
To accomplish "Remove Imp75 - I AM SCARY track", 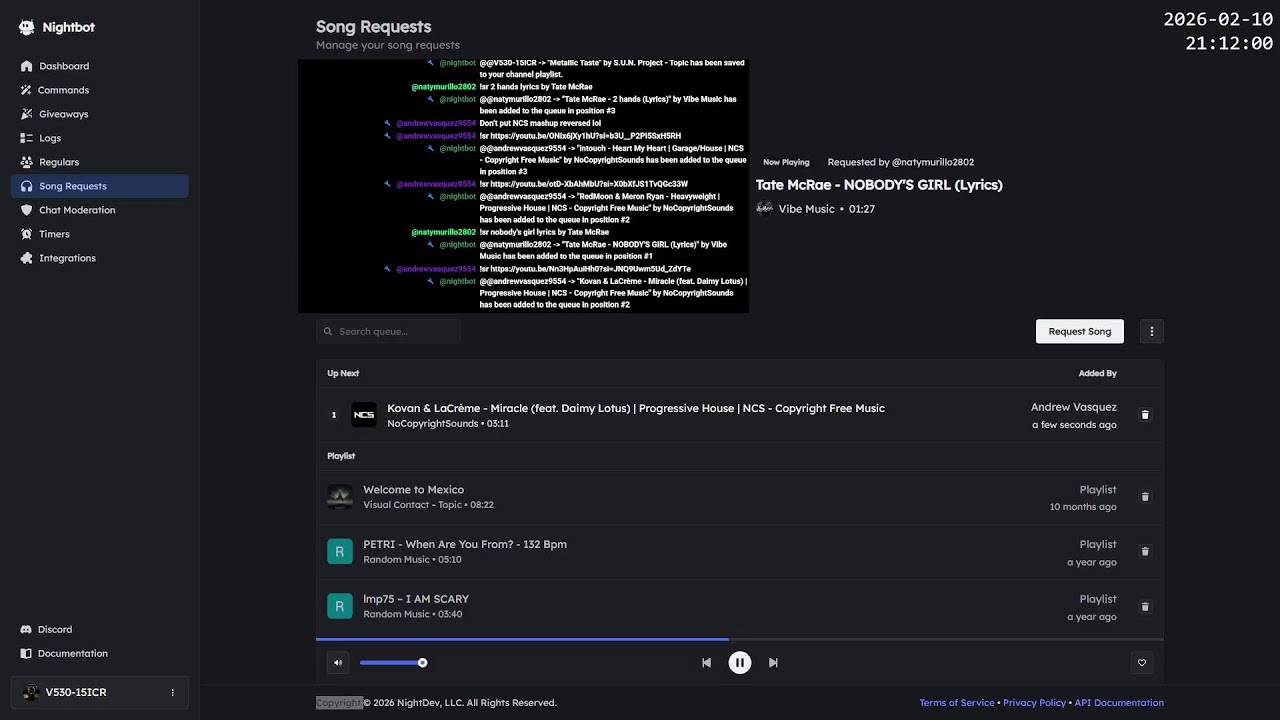I will tap(1145, 606).
